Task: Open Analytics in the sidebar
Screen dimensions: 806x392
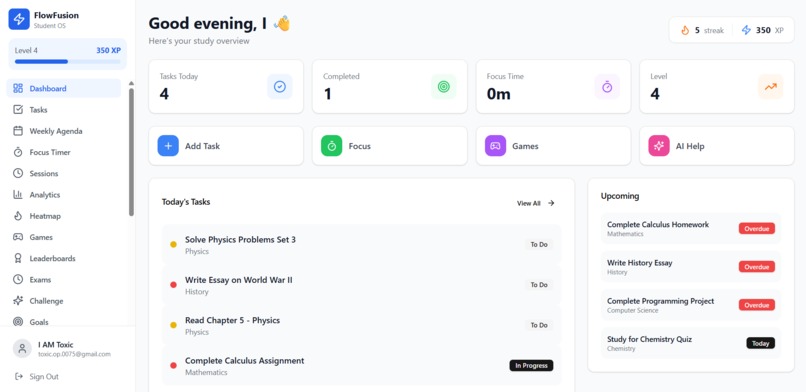Action: click(x=64, y=195)
